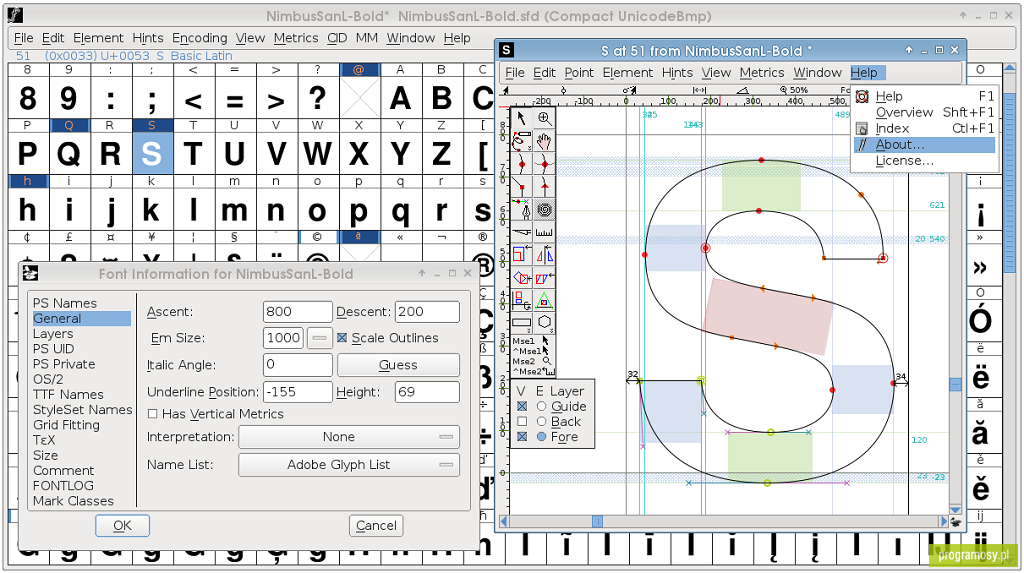Grab the glyph window horizontal scrollbar thumb
The image size is (1024, 573).
598,521
